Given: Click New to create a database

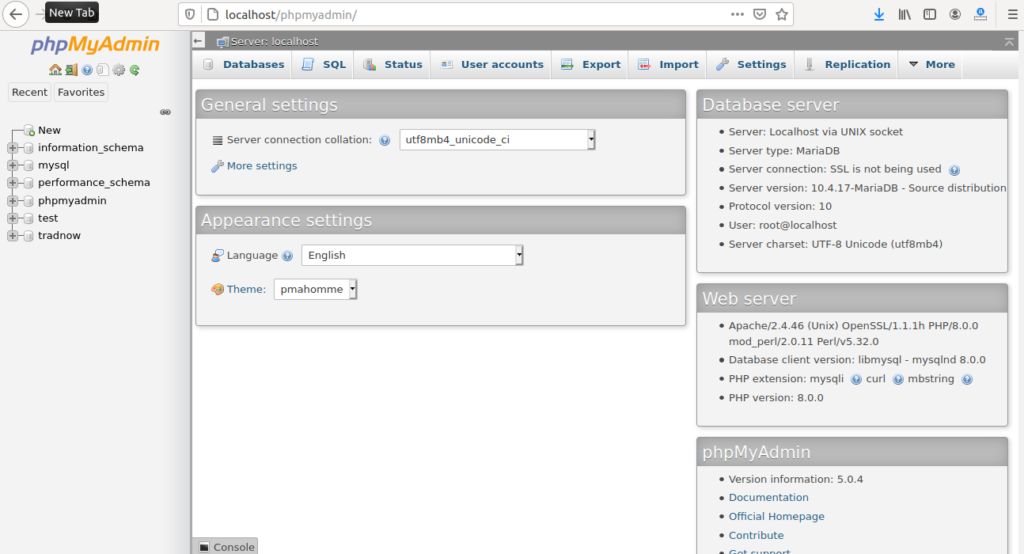Looking at the screenshot, I should (x=49, y=131).
